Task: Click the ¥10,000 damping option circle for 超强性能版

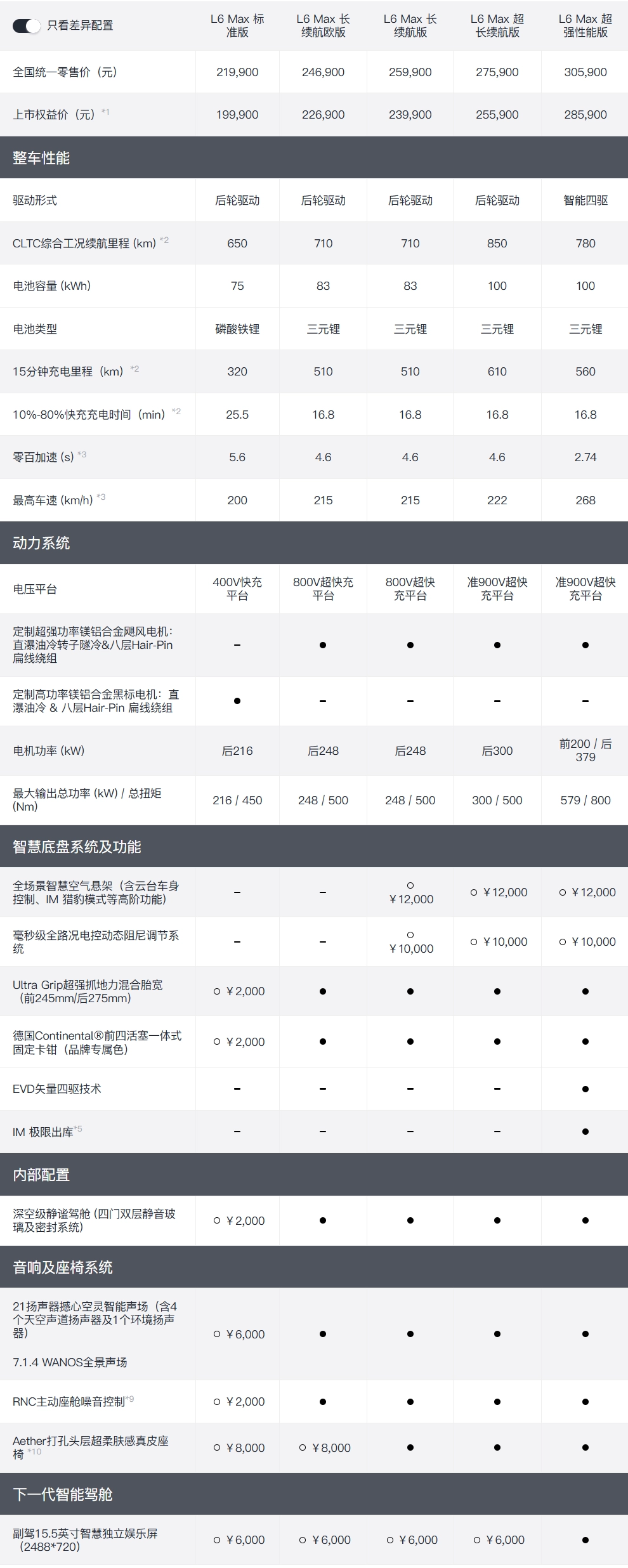Action: point(563,942)
